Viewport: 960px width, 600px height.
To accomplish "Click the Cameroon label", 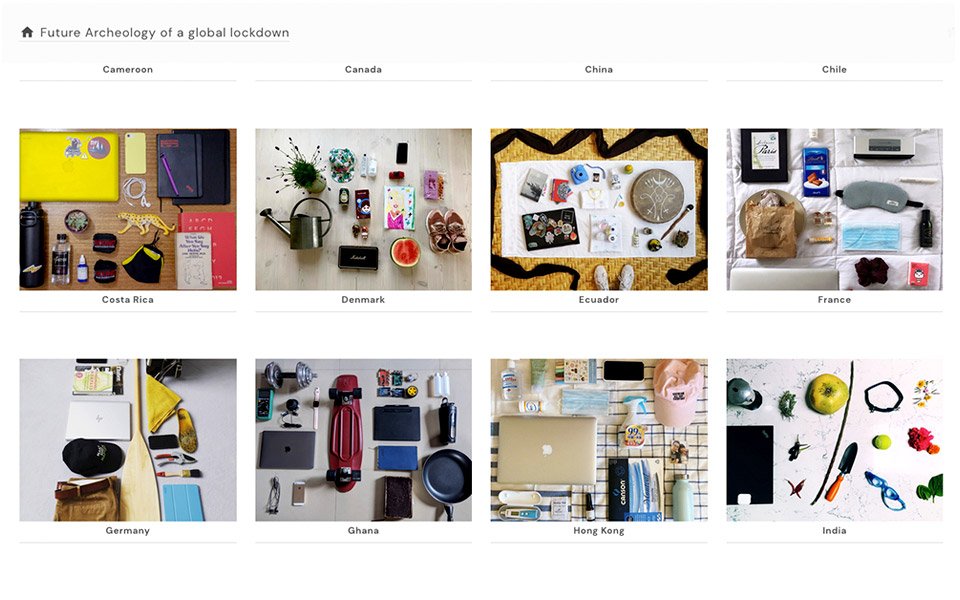I will click(x=128, y=69).
